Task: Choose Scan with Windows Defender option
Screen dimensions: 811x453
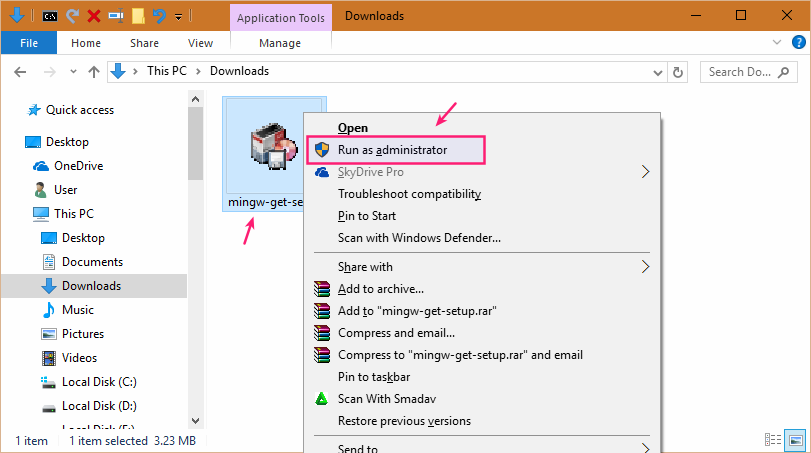Action: click(x=419, y=238)
